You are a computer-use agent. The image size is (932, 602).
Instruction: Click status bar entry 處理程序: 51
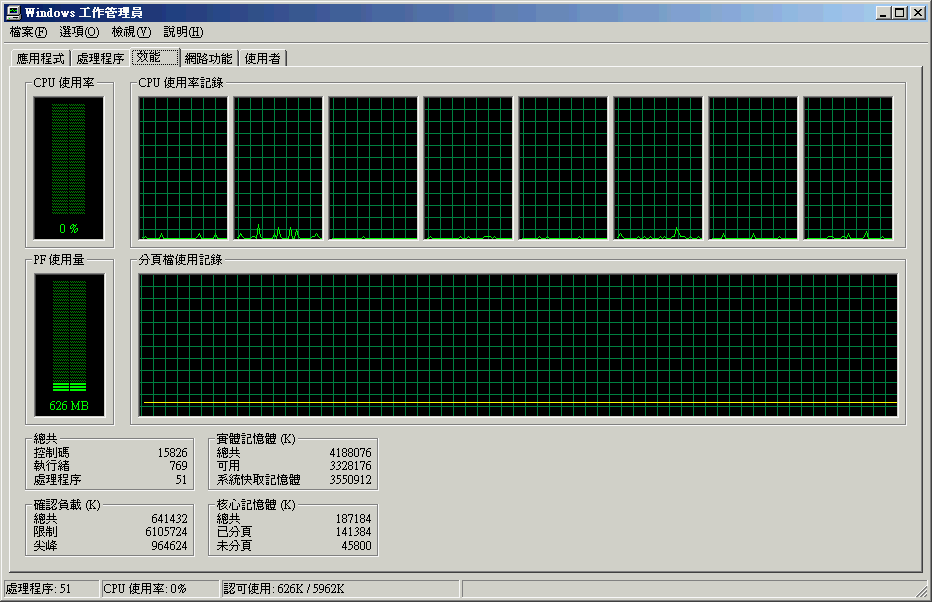pyautogui.click(x=52, y=589)
